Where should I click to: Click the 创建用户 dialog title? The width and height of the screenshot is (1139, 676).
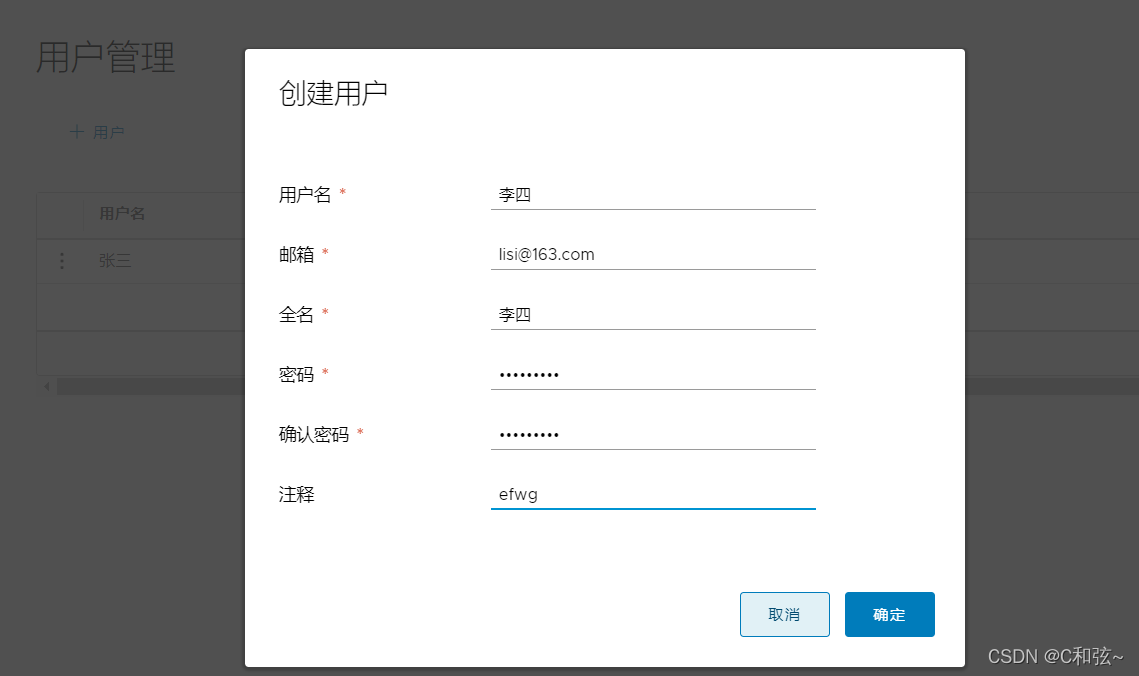(332, 94)
